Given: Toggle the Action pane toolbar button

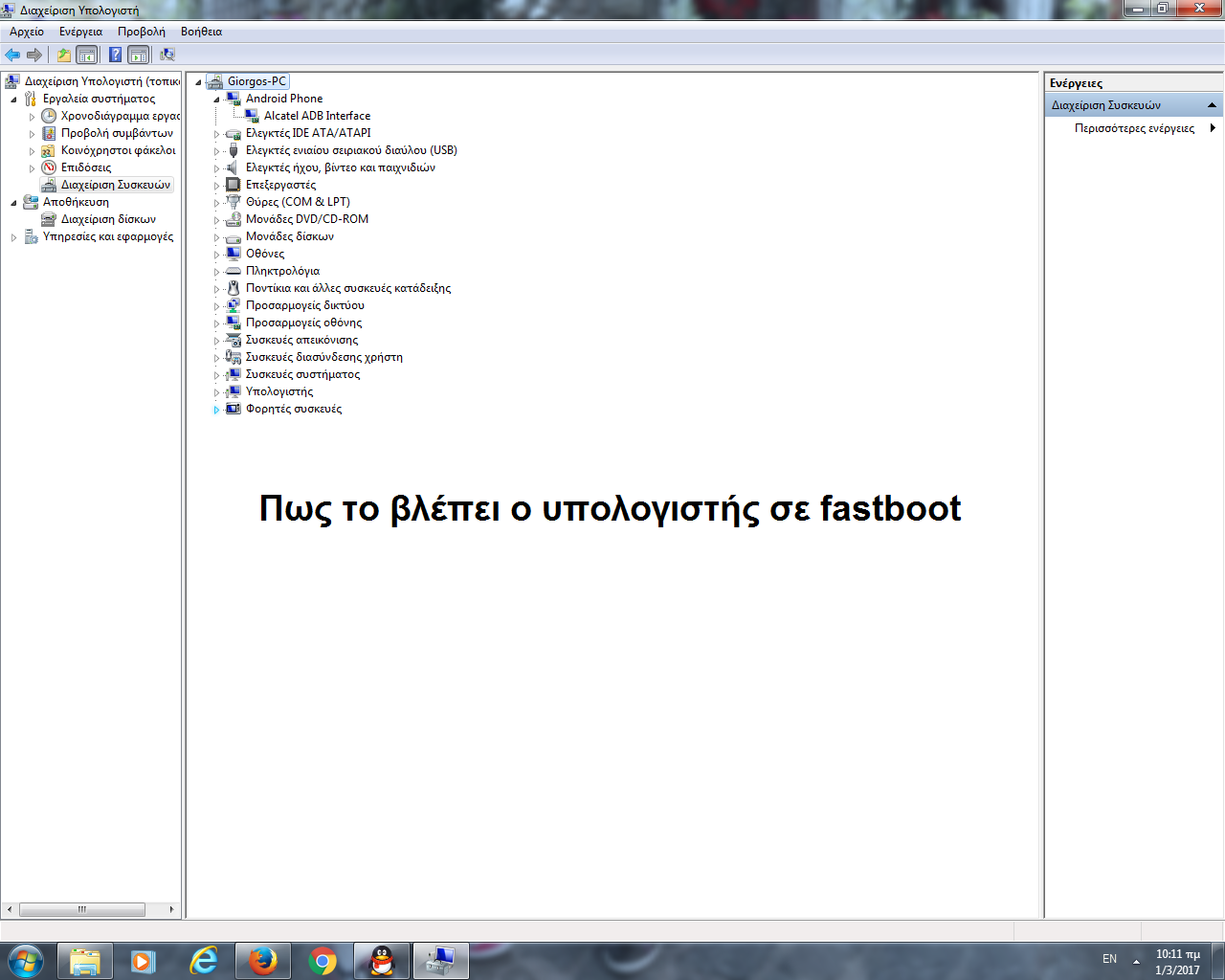Looking at the screenshot, I should tap(139, 55).
